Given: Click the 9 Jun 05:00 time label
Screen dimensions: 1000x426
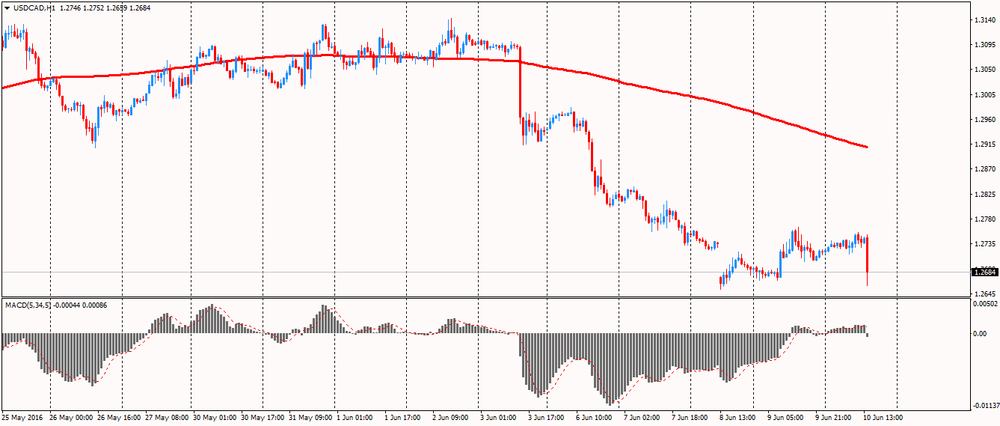Looking at the screenshot, I should point(787,418).
